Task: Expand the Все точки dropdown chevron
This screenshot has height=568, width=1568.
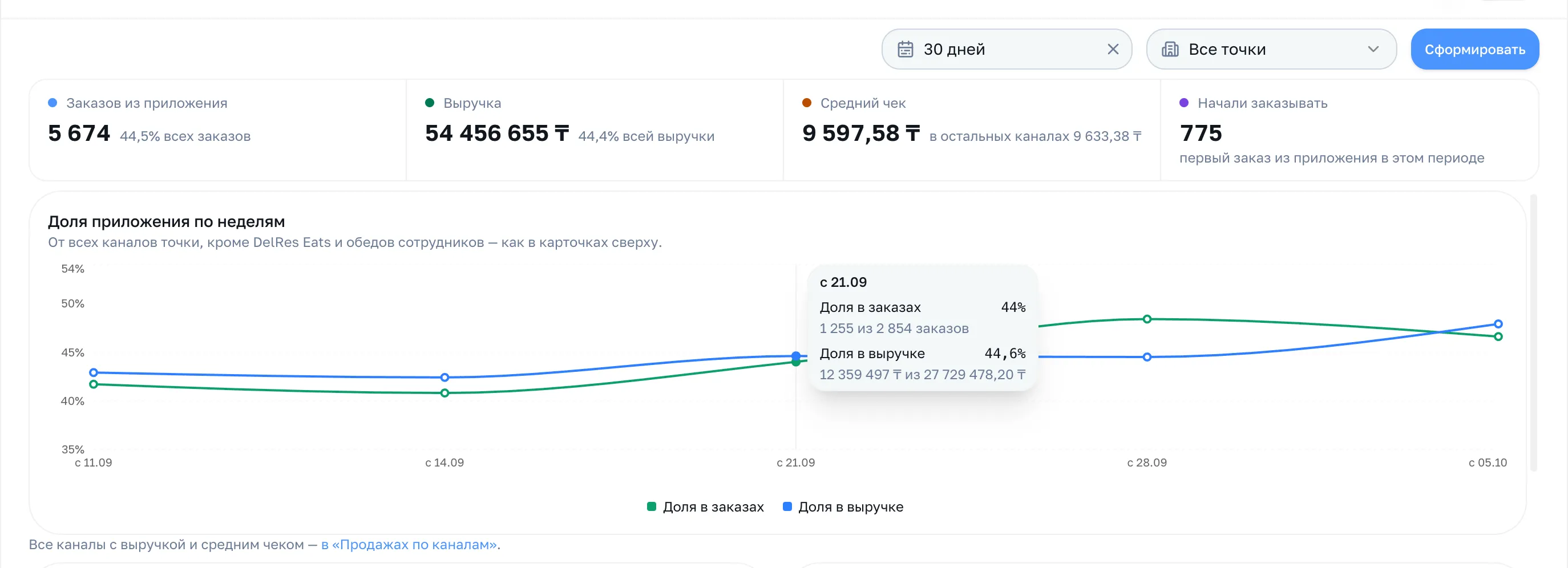Action: coord(1373,49)
